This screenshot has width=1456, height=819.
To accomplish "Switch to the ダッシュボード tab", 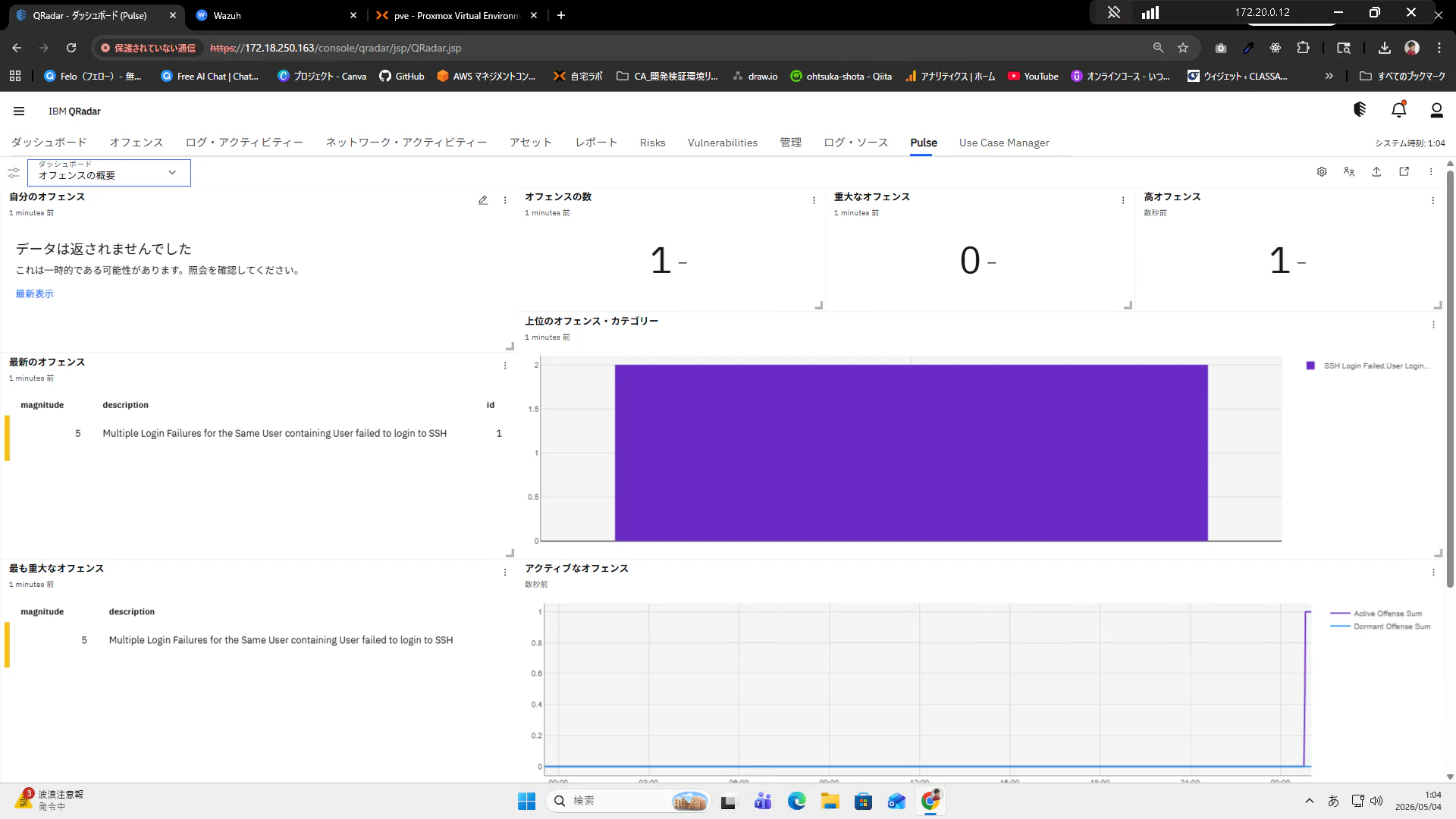I will pyautogui.click(x=49, y=143).
